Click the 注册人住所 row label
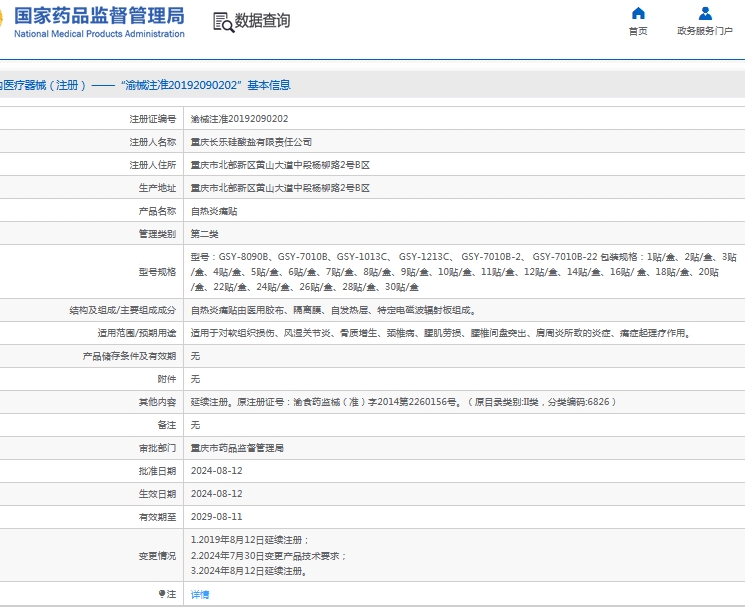This screenshot has width=745, height=610. [153, 165]
